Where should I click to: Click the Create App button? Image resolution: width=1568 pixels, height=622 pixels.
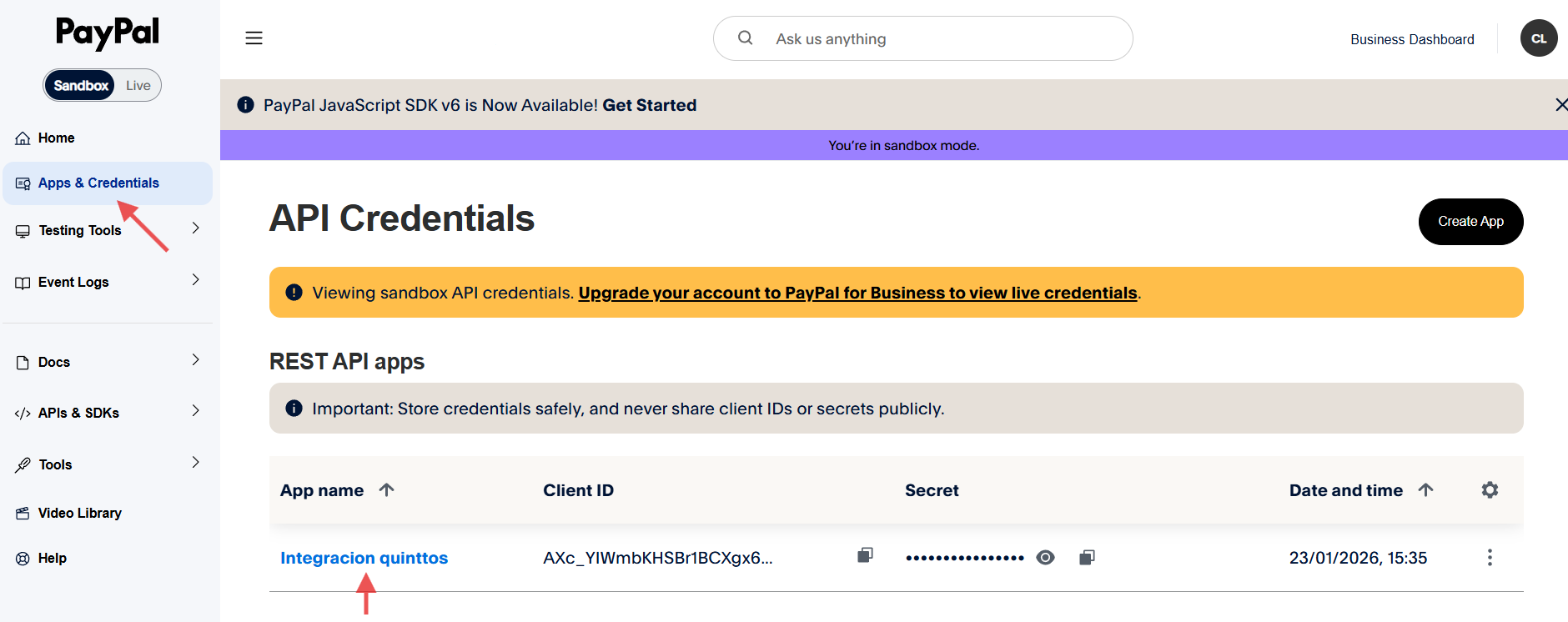coord(1470,222)
